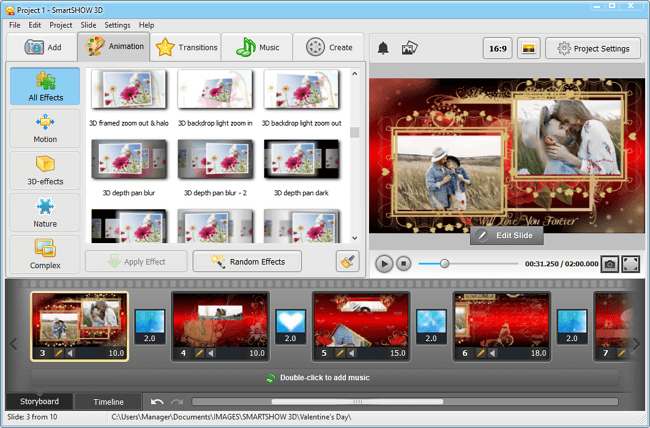Open the Edit menu
The image size is (650, 428).
tap(34, 25)
